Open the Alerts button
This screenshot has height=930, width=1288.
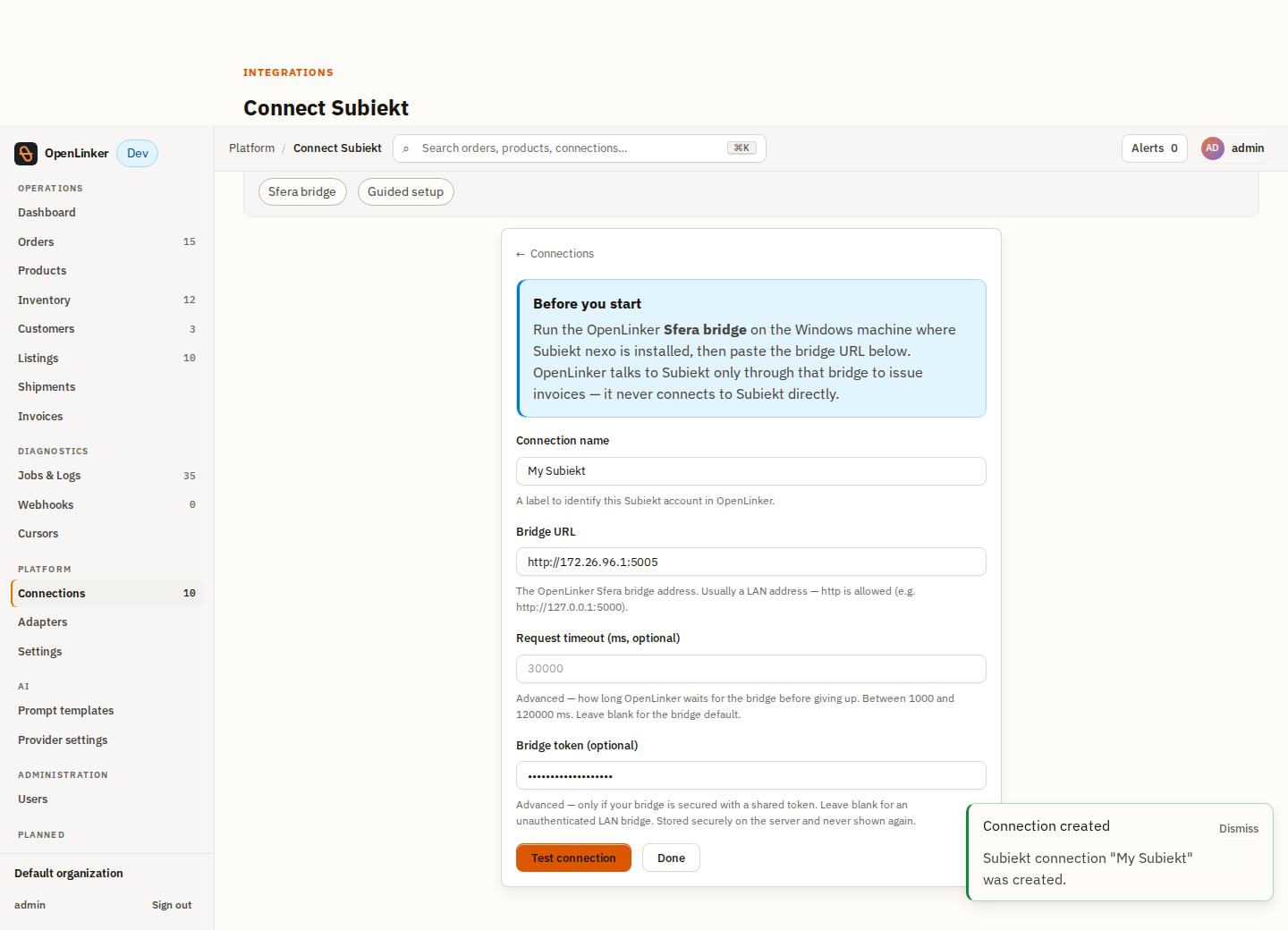point(1155,148)
